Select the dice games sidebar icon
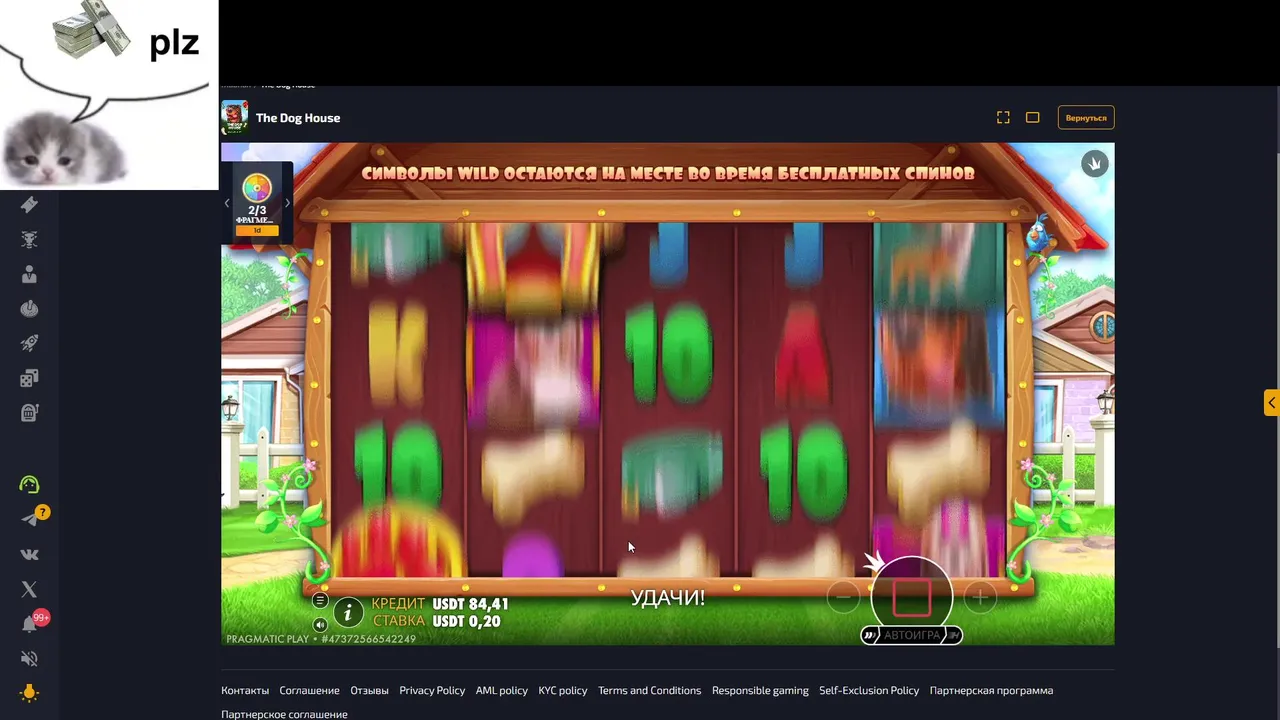This screenshot has height=720, width=1280. click(29, 378)
